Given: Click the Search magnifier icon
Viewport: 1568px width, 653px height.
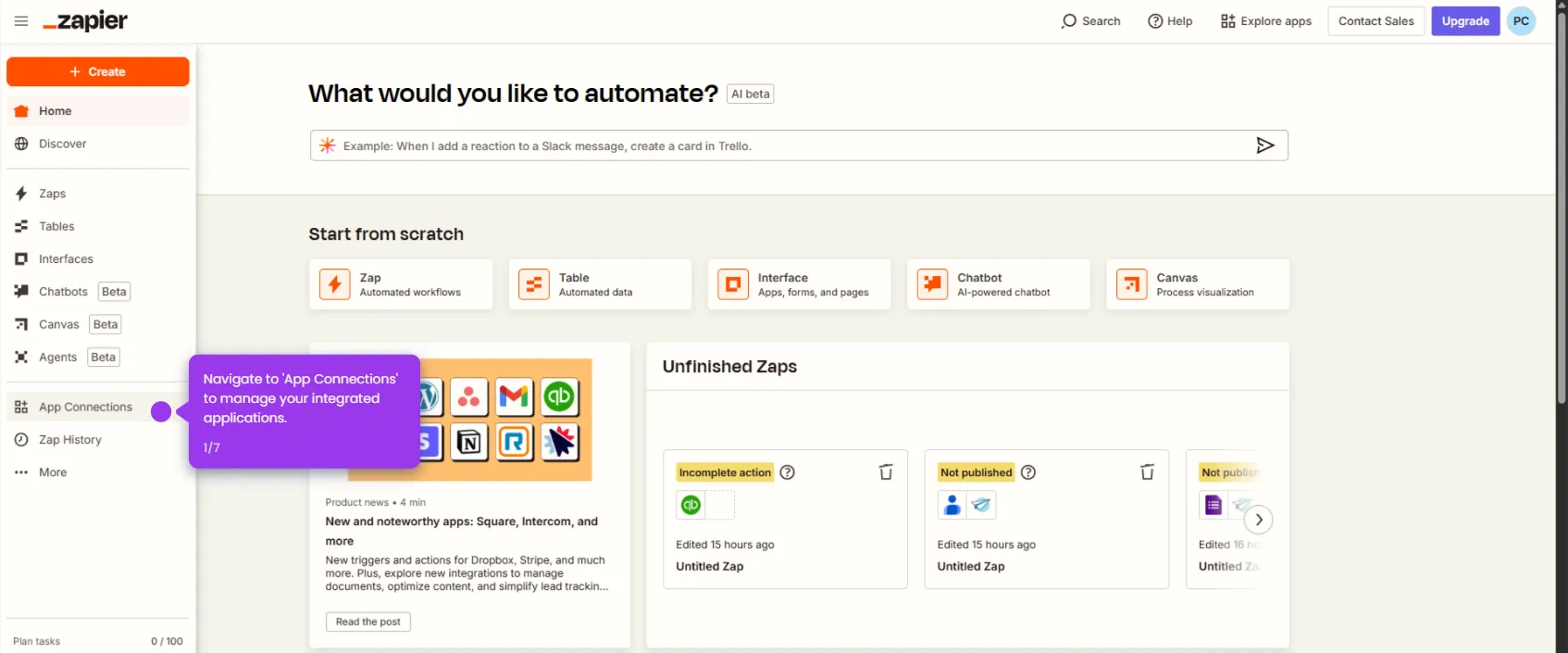Looking at the screenshot, I should pyautogui.click(x=1069, y=21).
